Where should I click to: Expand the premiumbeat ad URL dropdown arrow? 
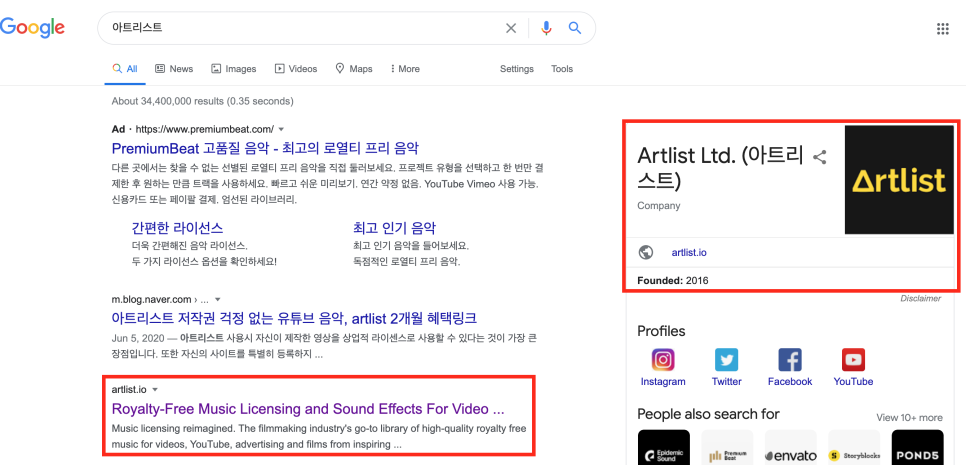click(282, 129)
